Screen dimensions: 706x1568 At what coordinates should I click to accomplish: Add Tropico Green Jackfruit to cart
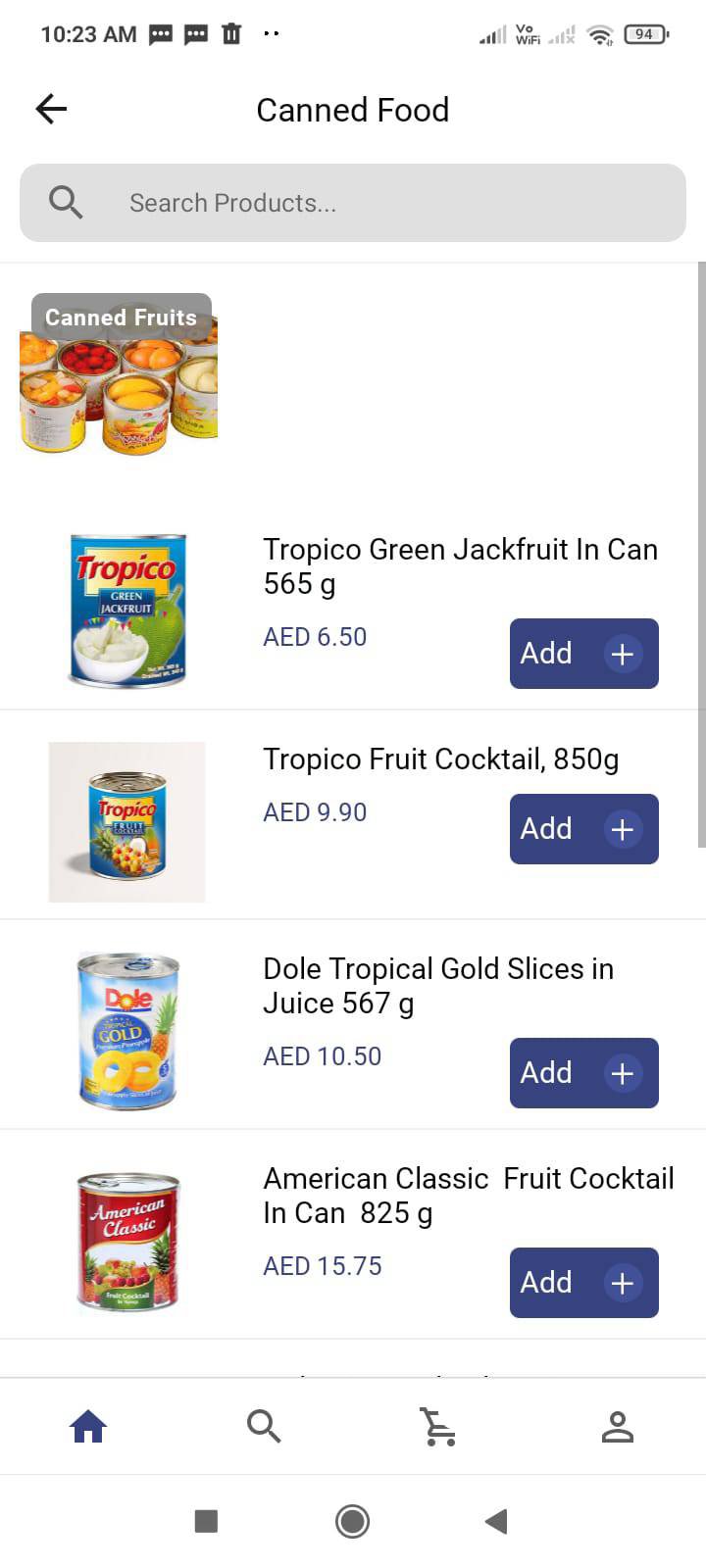583,654
